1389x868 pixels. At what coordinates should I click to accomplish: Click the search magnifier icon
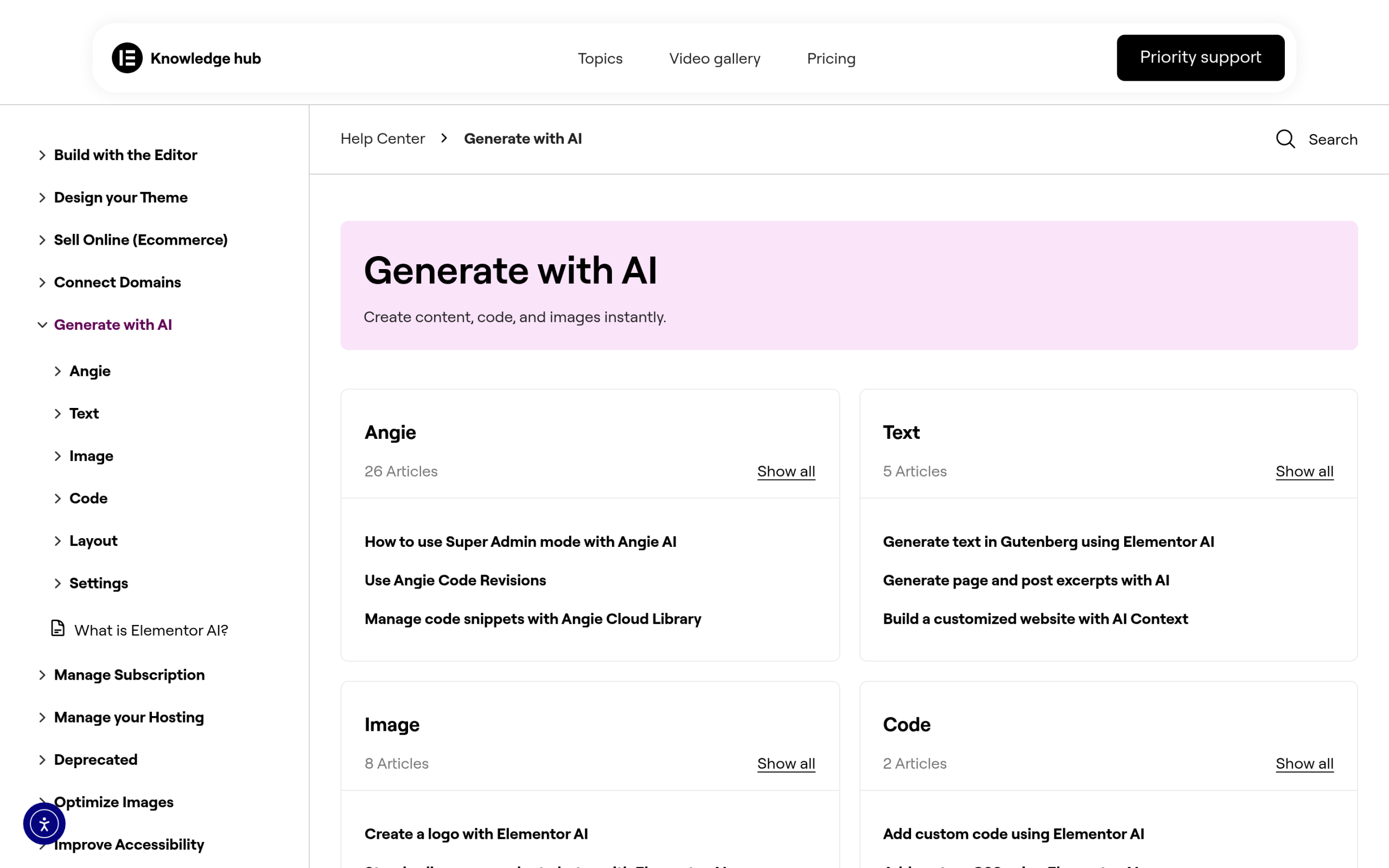pyautogui.click(x=1285, y=139)
